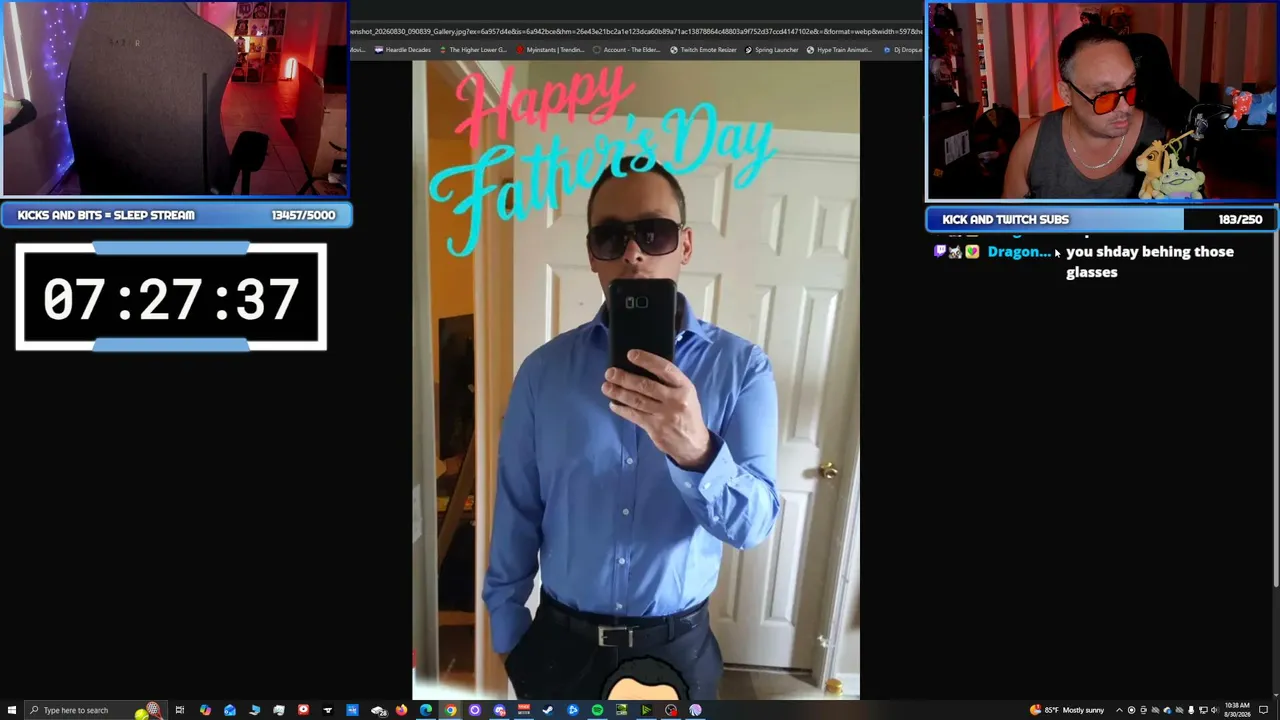
Task: Open the weather widget showing 85°F
Action: pyautogui.click(x=1067, y=710)
